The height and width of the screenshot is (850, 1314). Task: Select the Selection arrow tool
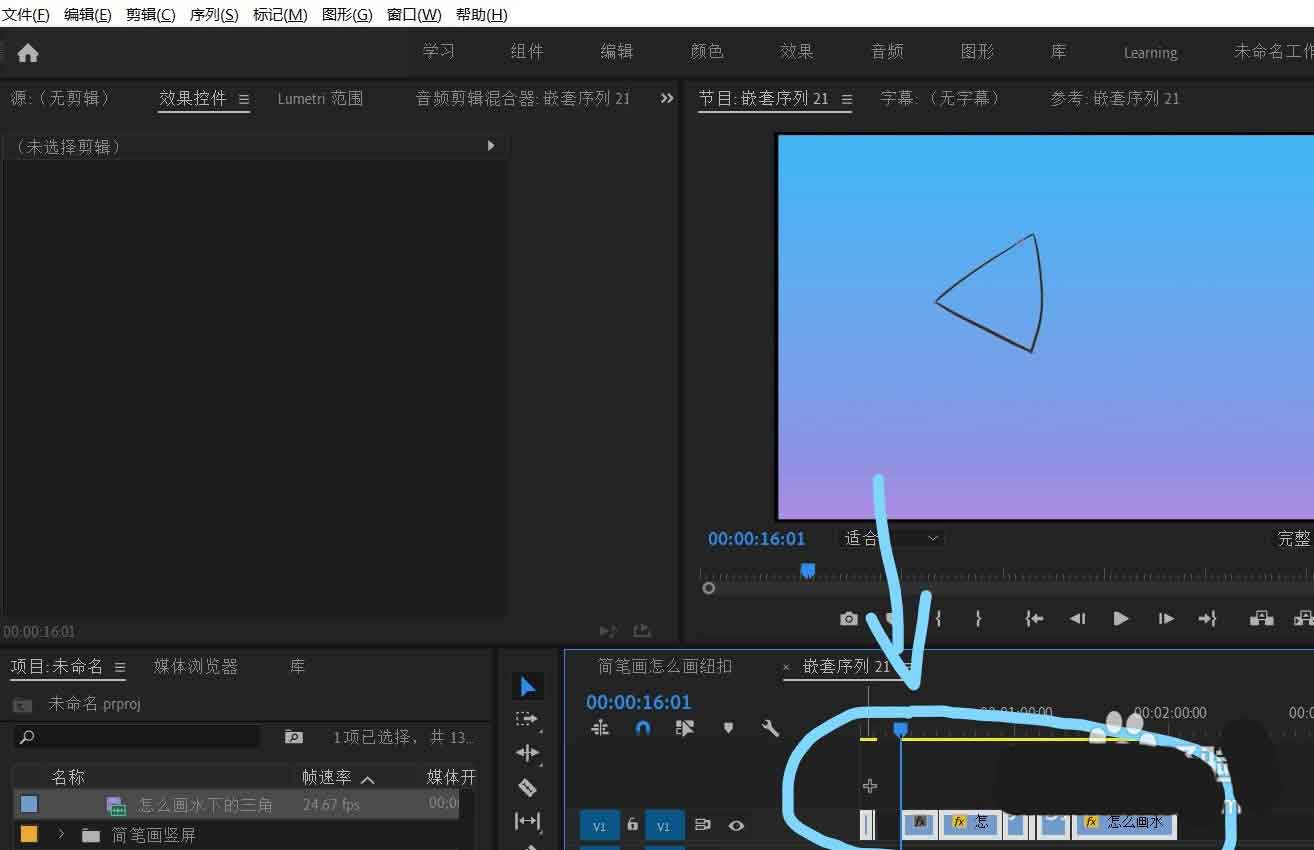[x=528, y=686]
